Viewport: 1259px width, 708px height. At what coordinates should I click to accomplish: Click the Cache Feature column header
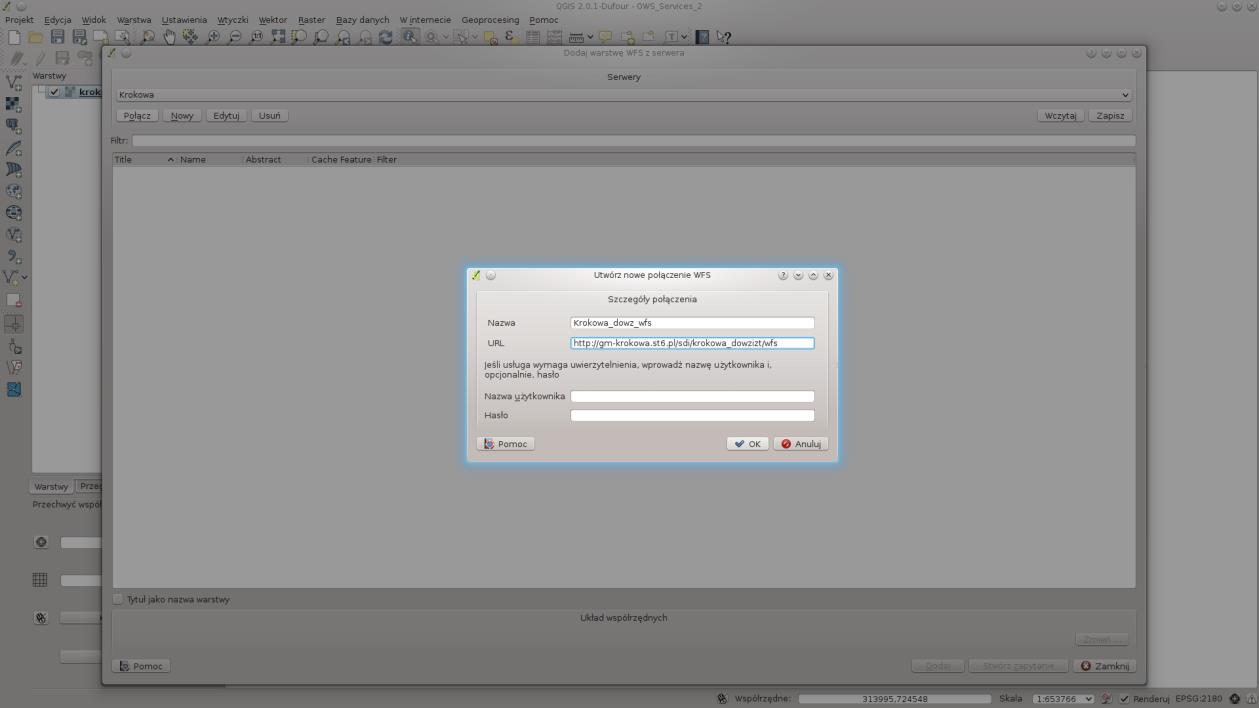(x=341, y=160)
